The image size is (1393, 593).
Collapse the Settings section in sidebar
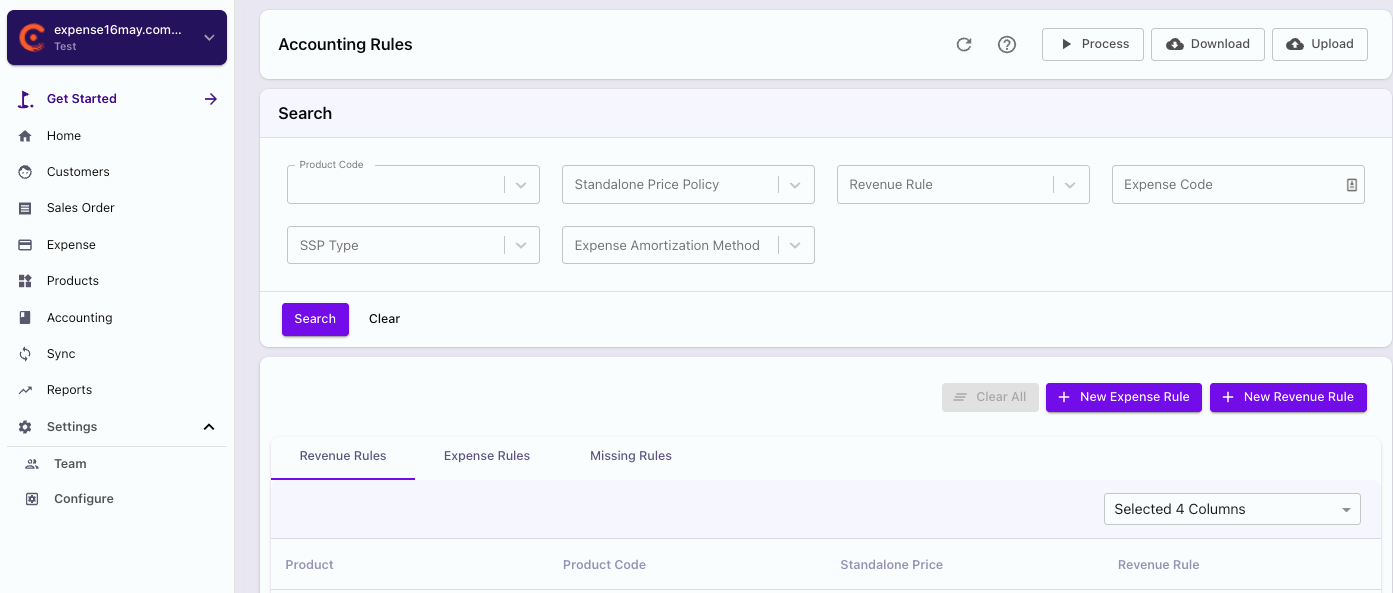(x=209, y=427)
